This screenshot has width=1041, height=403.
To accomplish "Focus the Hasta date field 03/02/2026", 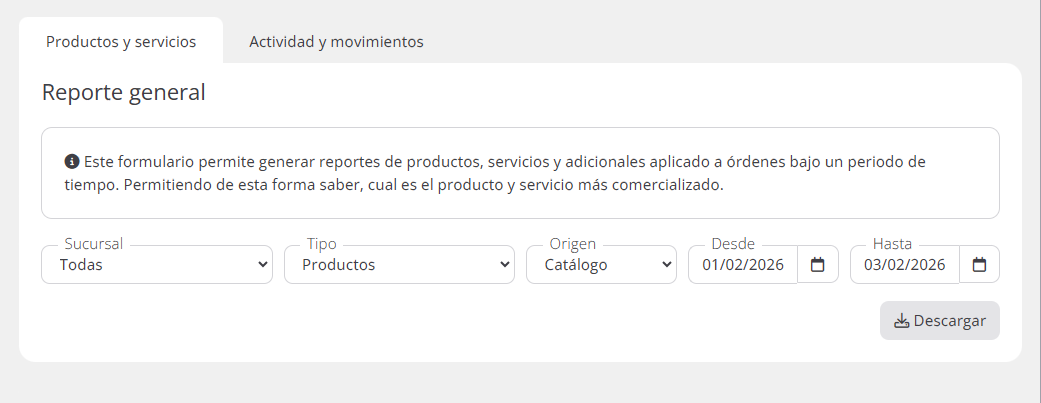I will [x=904, y=265].
